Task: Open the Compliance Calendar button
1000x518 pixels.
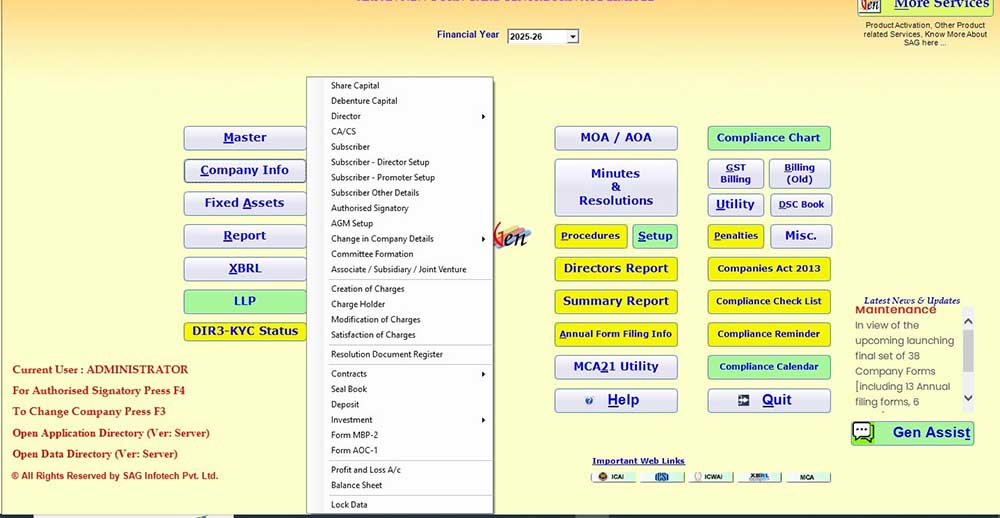Action: [768, 367]
